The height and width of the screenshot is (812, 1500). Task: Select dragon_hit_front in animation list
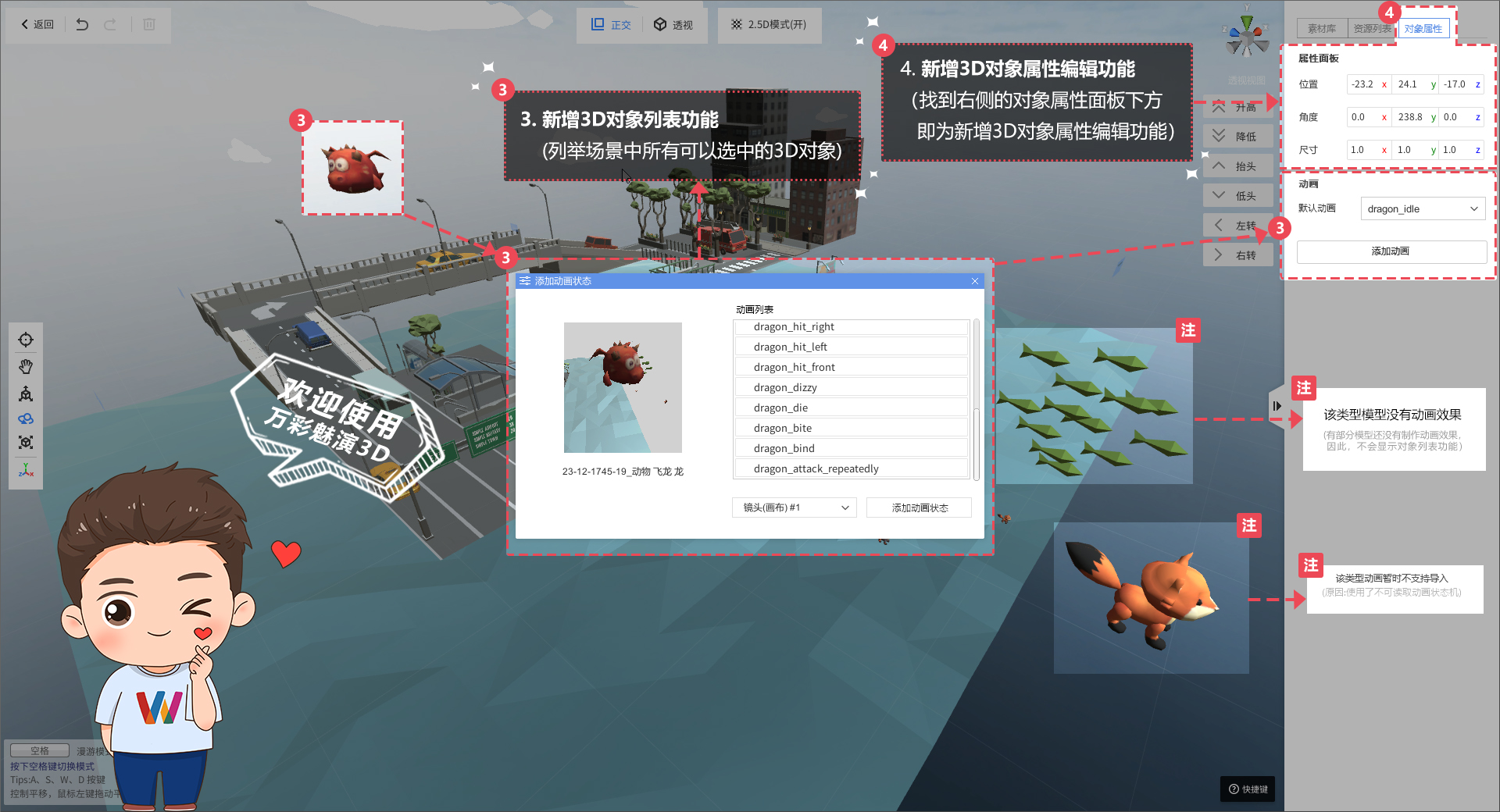tap(851, 368)
